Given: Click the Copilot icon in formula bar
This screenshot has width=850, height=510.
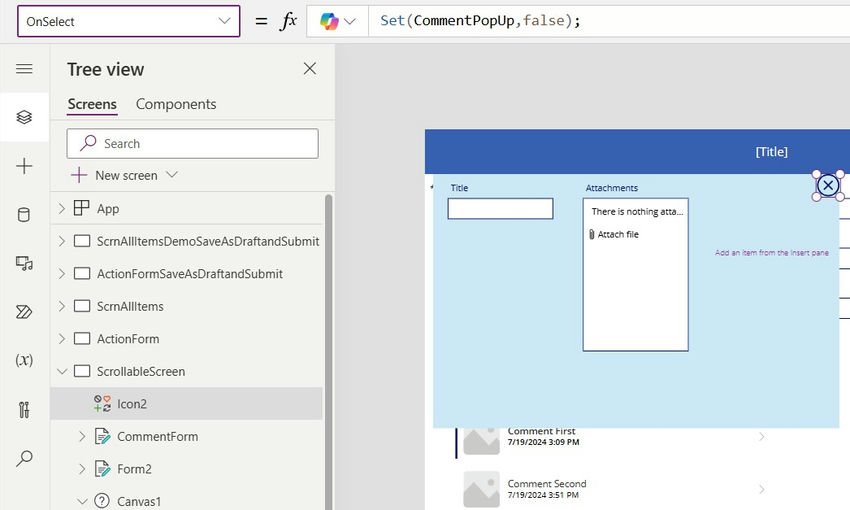Looking at the screenshot, I should (x=329, y=21).
